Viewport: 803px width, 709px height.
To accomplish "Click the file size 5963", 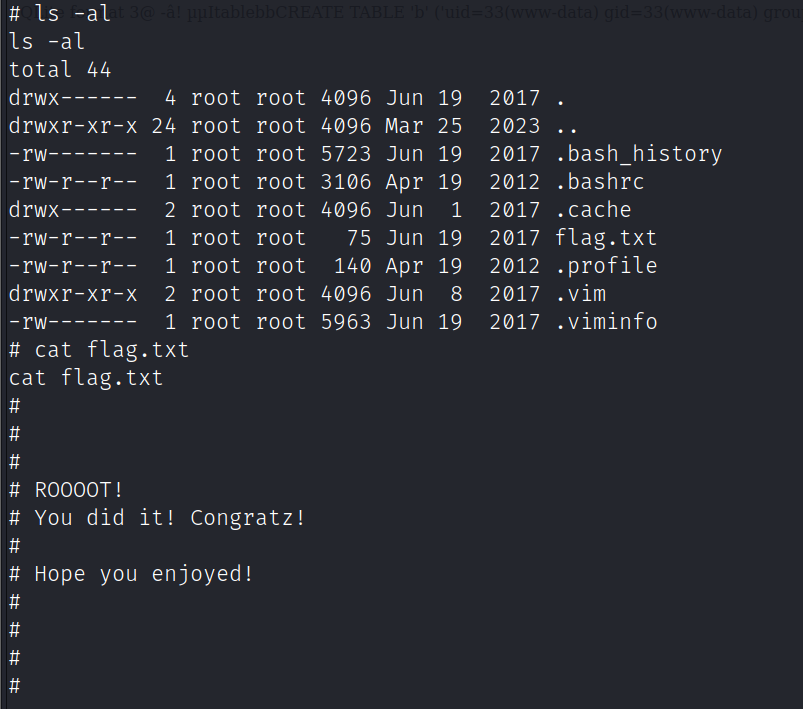I will point(346,322).
